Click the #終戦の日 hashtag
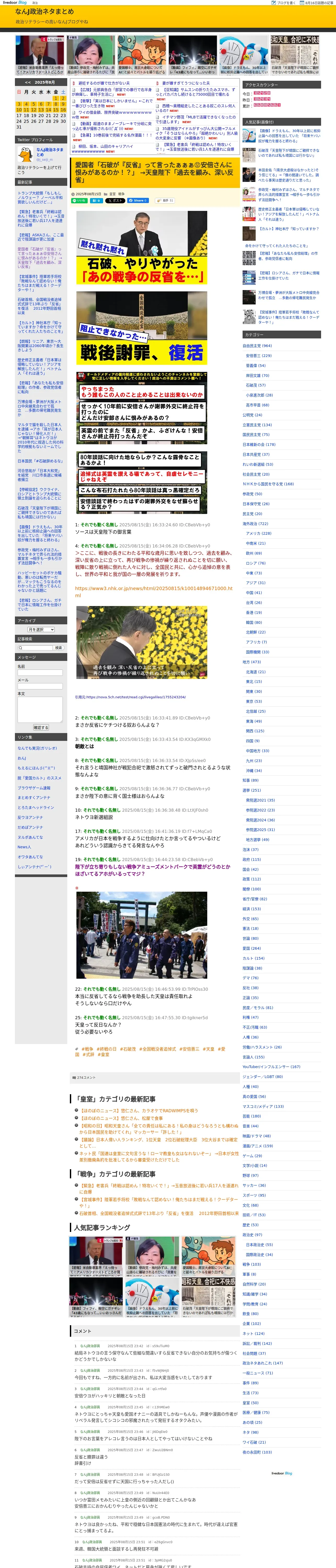Image resolution: width=336 pixels, height=1568 pixels. (107, 1049)
